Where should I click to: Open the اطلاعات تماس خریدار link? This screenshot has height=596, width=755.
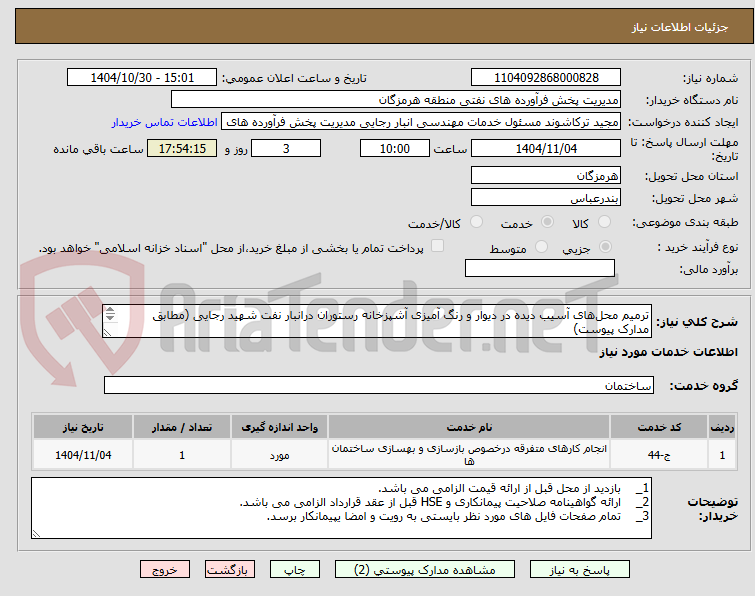165,123
